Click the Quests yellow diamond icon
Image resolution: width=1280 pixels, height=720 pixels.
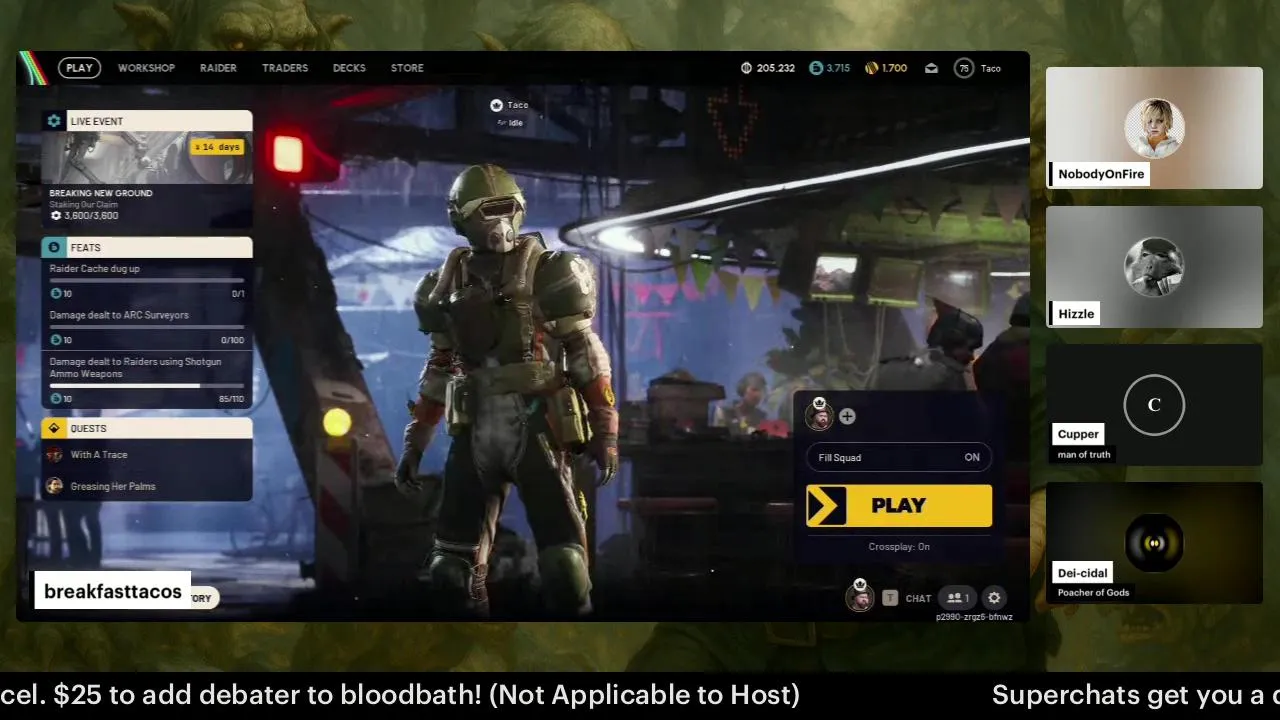[x=54, y=428]
